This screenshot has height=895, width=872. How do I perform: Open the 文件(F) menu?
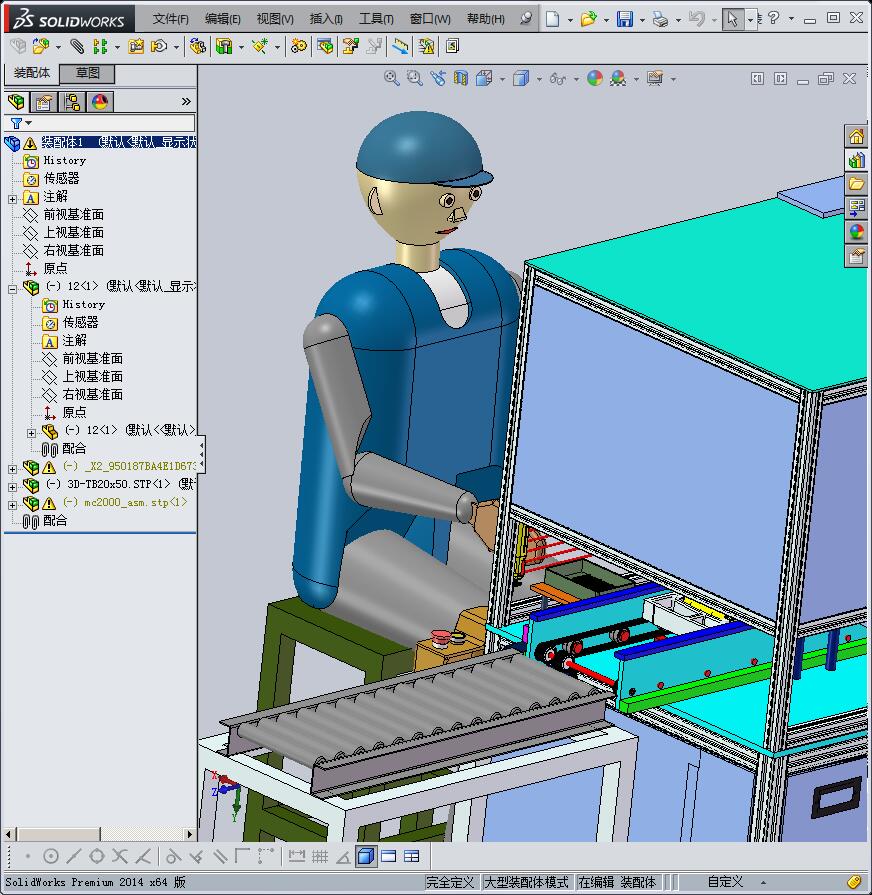170,19
